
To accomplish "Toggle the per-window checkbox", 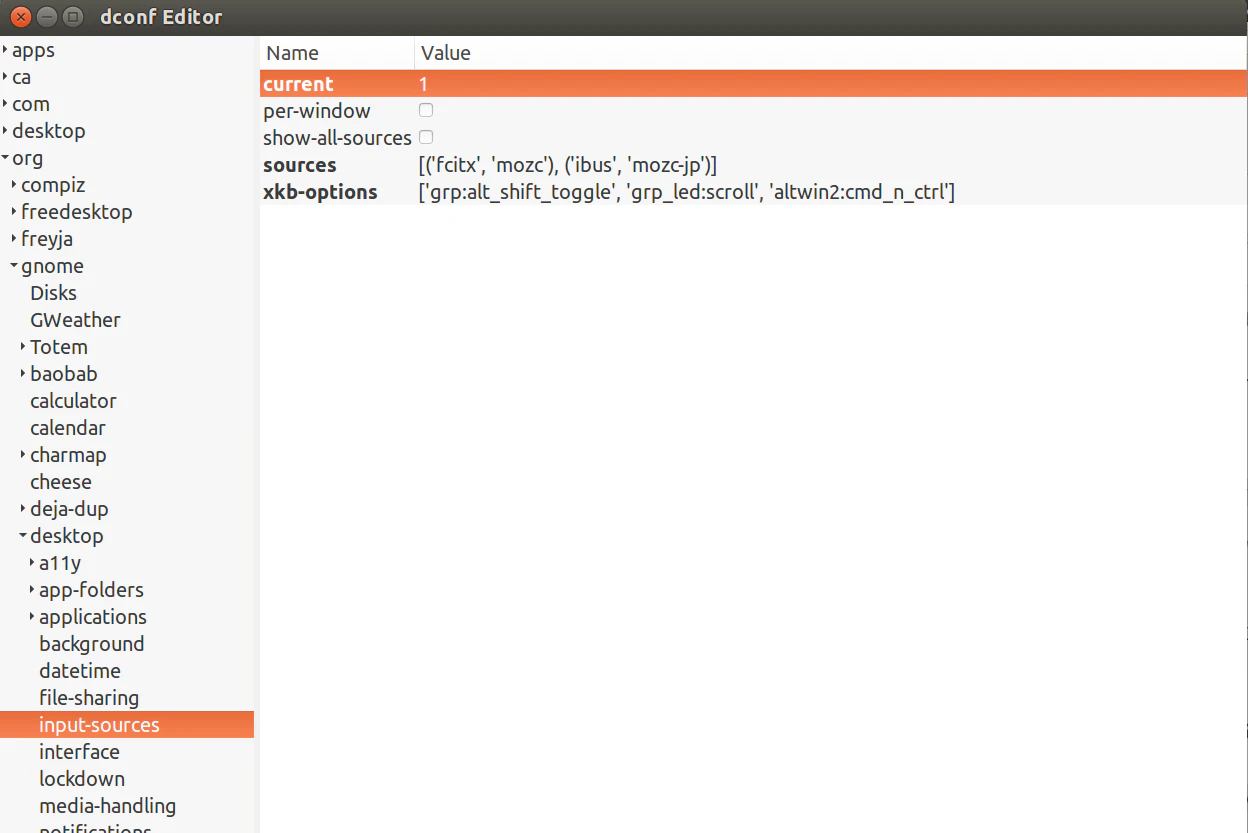I will (426, 110).
